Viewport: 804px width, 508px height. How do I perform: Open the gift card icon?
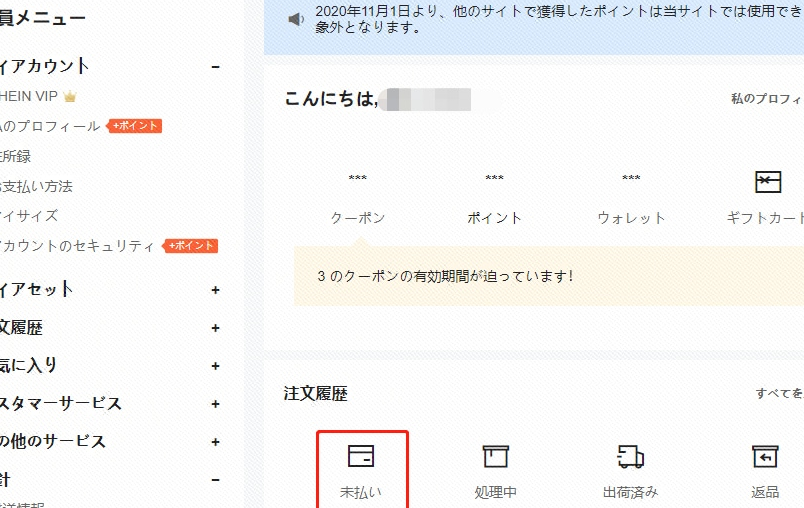768,182
